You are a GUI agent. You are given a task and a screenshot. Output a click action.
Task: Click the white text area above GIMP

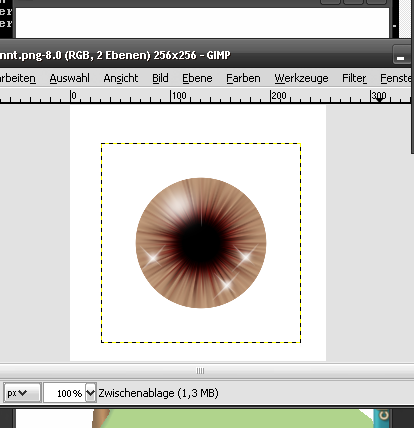click(x=202, y=23)
